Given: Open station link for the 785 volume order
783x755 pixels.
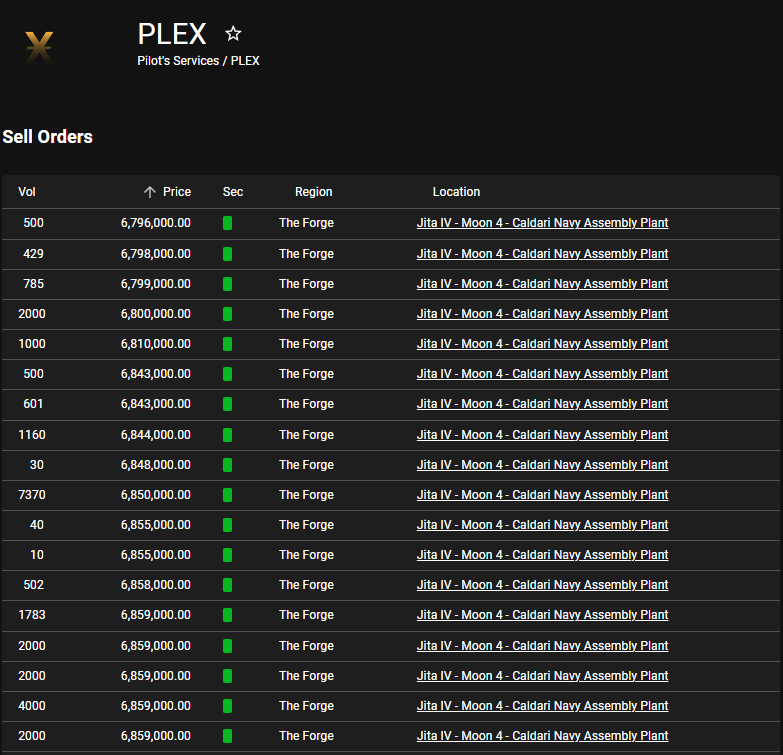Looking at the screenshot, I should 542,284.
